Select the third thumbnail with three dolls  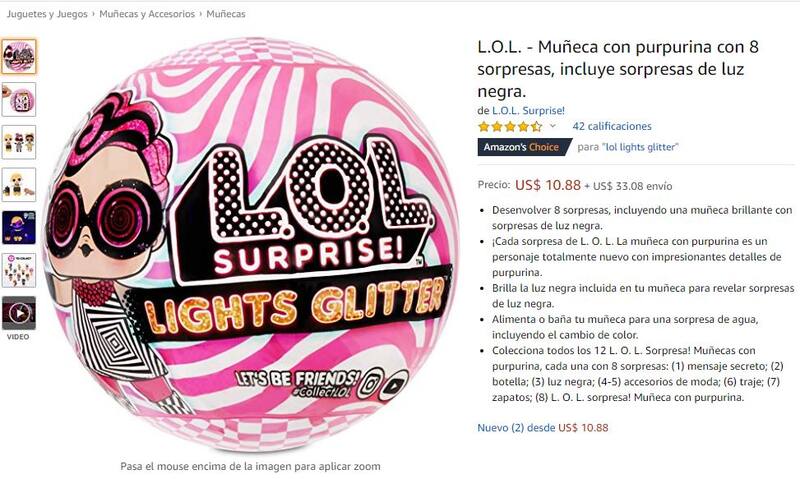[x=18, y=142]
